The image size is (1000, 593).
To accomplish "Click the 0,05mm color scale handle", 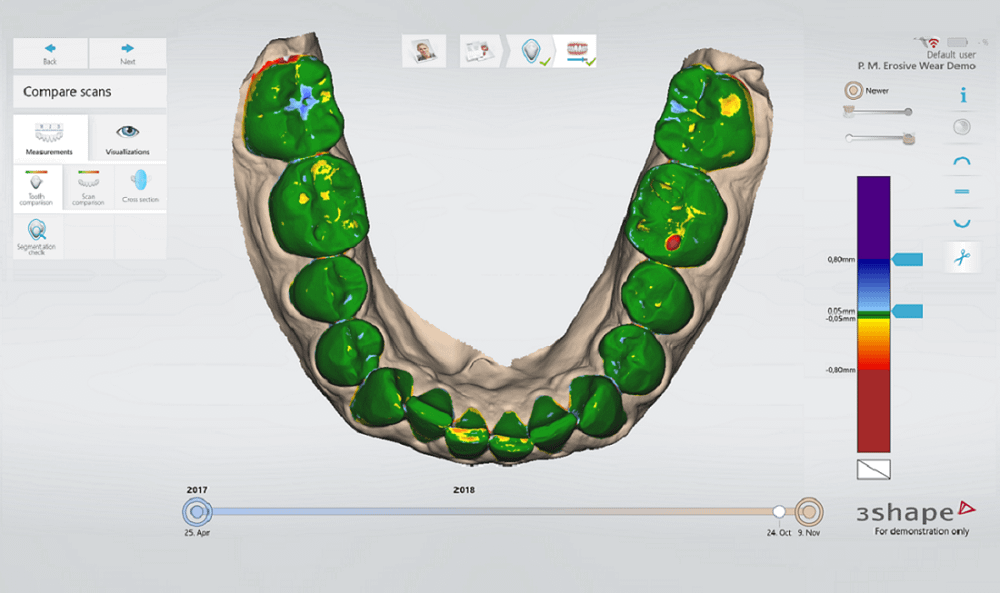I will pyautogui.click(x=905, y=311).
